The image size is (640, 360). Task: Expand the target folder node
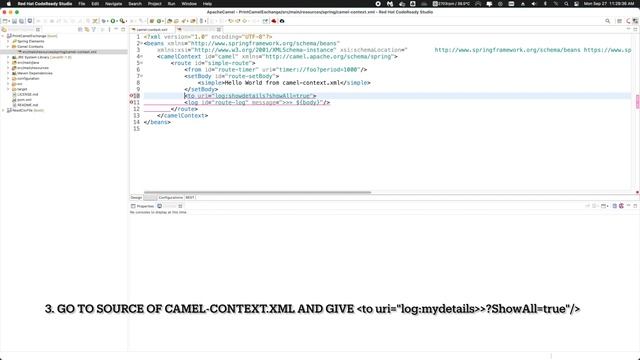click(x=8, y=89)
